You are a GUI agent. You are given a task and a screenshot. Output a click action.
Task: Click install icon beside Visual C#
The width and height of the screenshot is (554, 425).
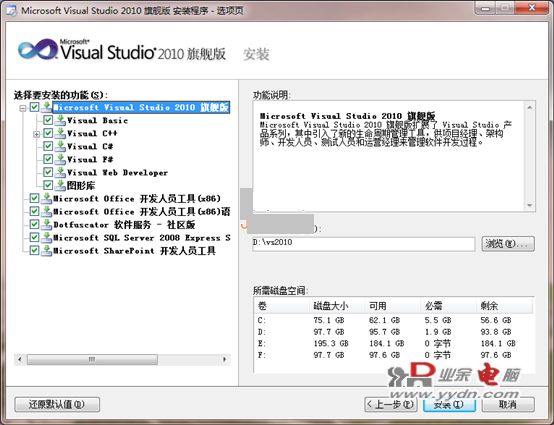coord(60,147)
